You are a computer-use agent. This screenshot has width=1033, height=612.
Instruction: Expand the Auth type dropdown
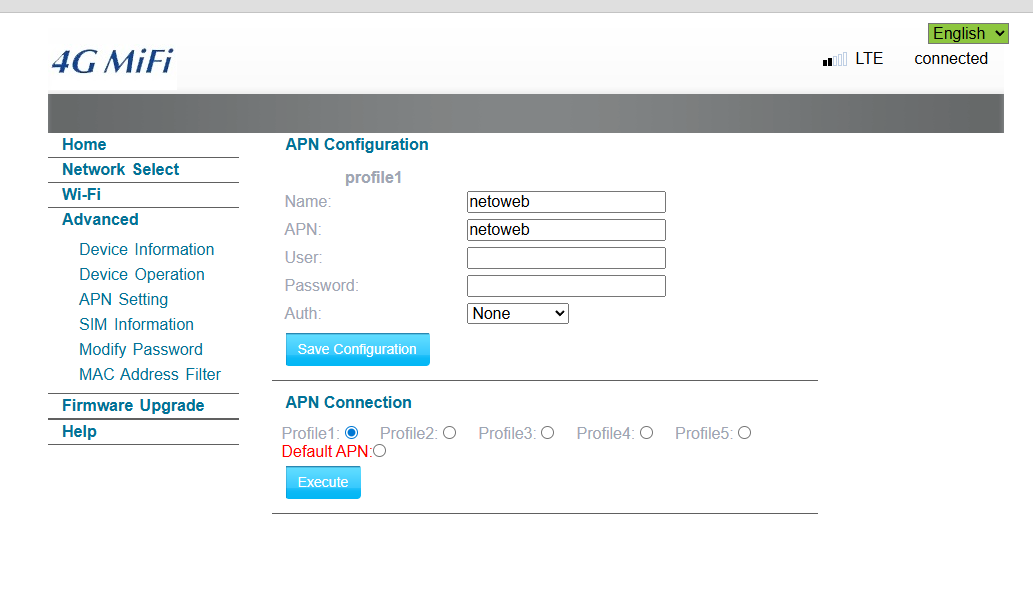pos(517,314)
